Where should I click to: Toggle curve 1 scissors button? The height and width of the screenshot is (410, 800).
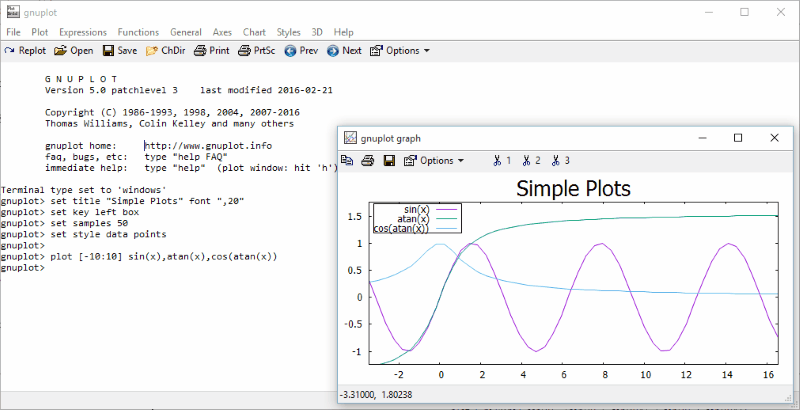(x=502, y=161)
